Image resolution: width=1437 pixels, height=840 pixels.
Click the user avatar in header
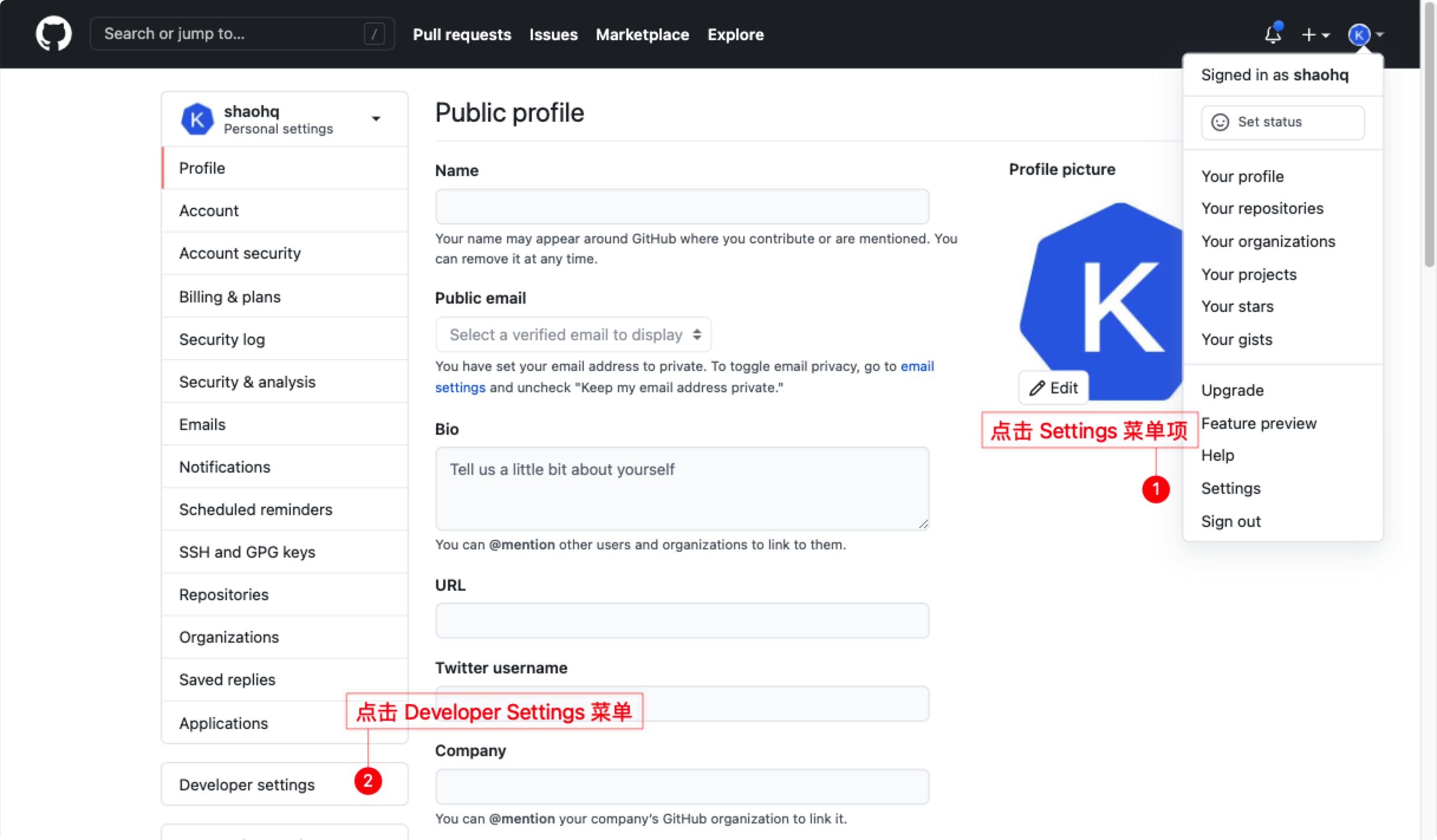click(x=1359, y=35)
